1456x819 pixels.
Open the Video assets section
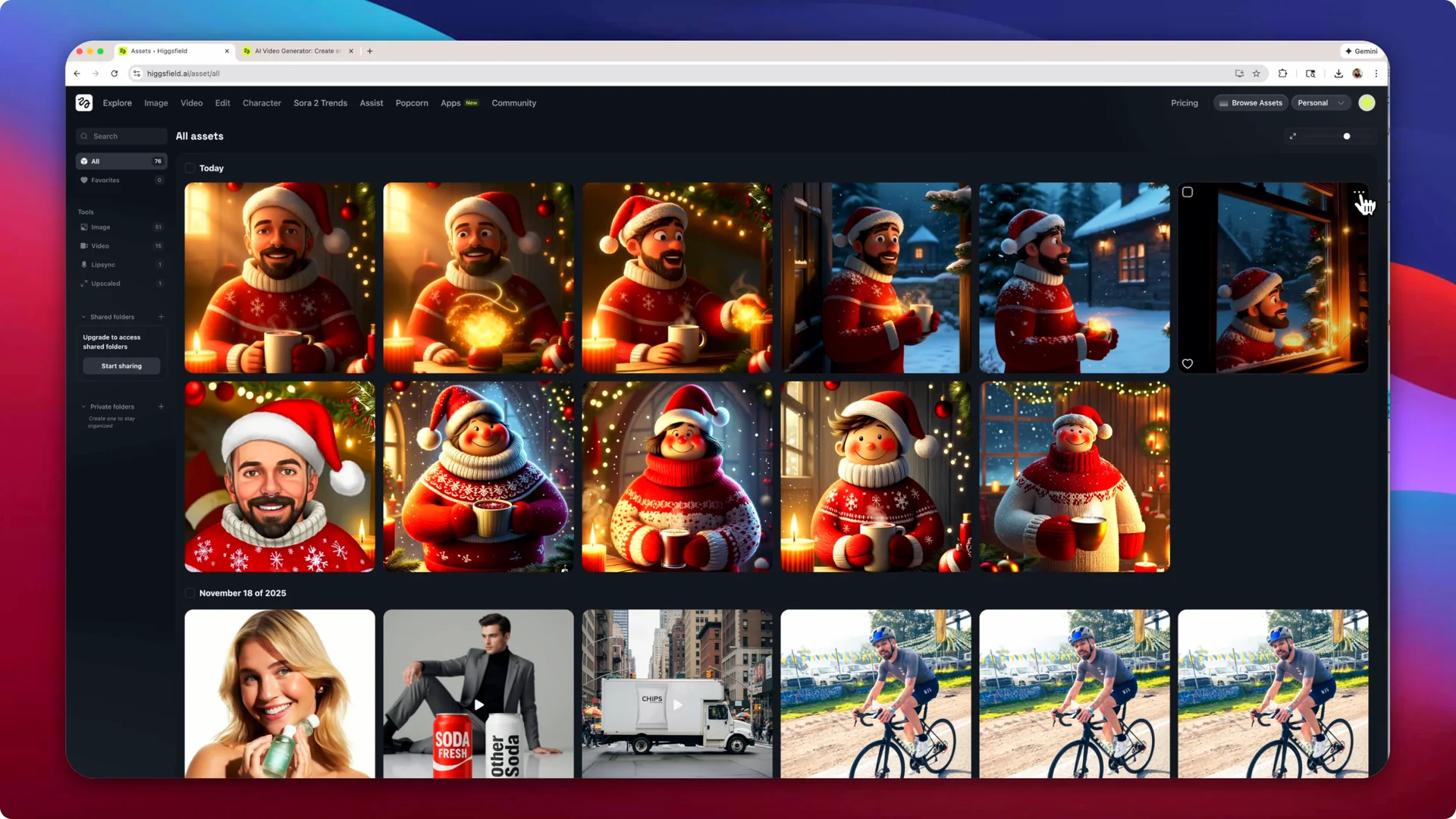pyautogui.click(x=99, y=245)
